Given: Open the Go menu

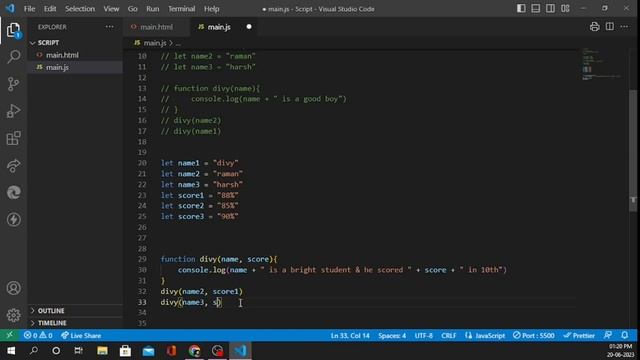Looking at the screenshot, I should pyautogui.click(x=133, y=9).
